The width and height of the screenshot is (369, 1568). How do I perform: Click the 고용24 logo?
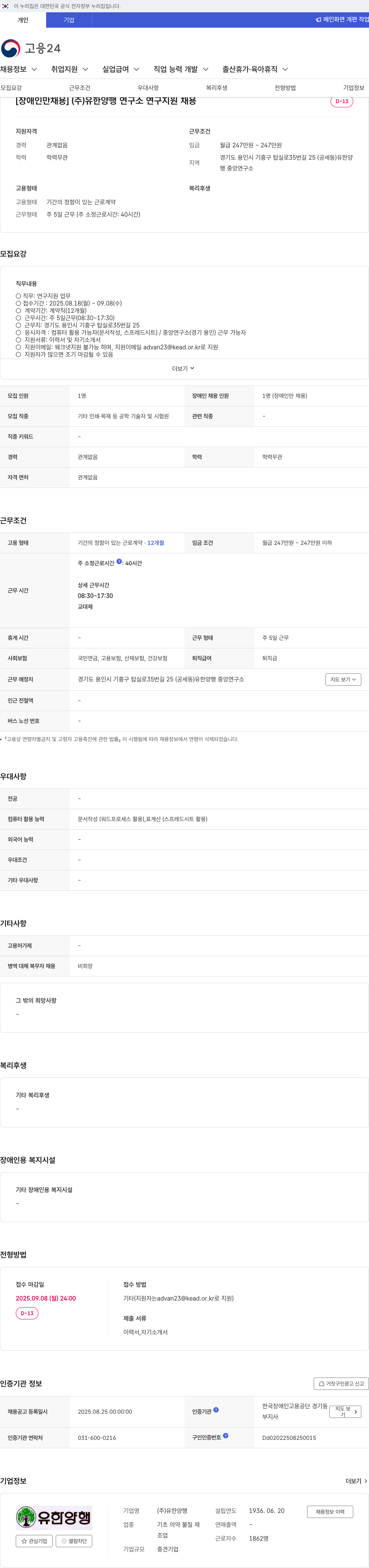point(30,48)
